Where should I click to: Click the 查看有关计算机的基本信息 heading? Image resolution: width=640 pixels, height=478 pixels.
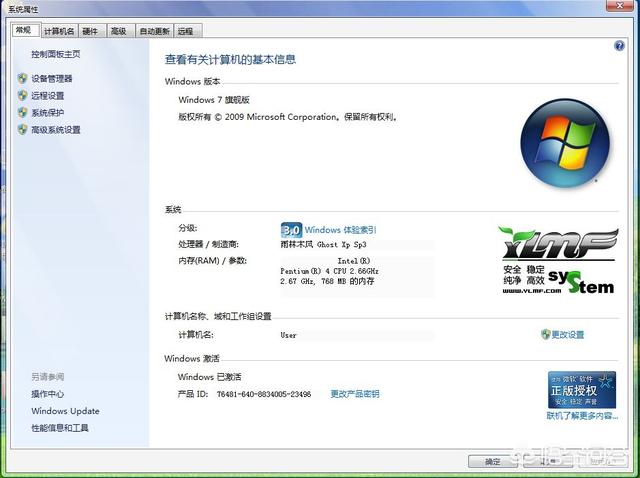click(x=230, y=60)
